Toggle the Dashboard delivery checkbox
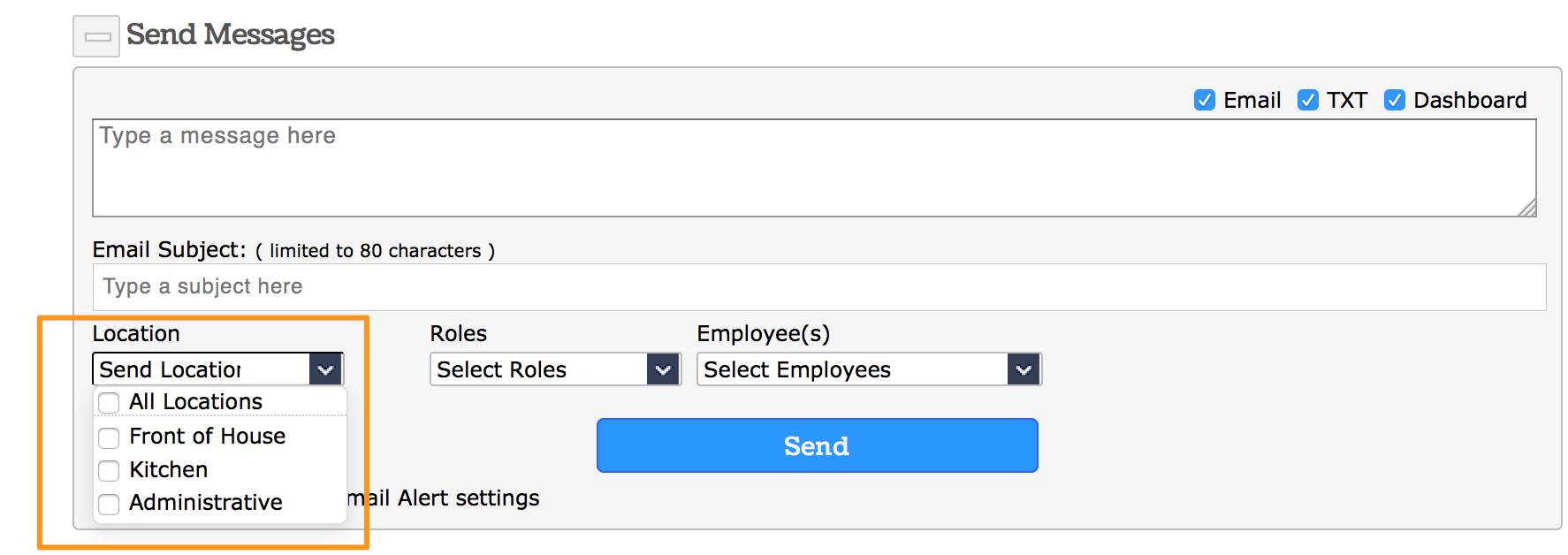 pyautogui.click(x=1394, y=101)
